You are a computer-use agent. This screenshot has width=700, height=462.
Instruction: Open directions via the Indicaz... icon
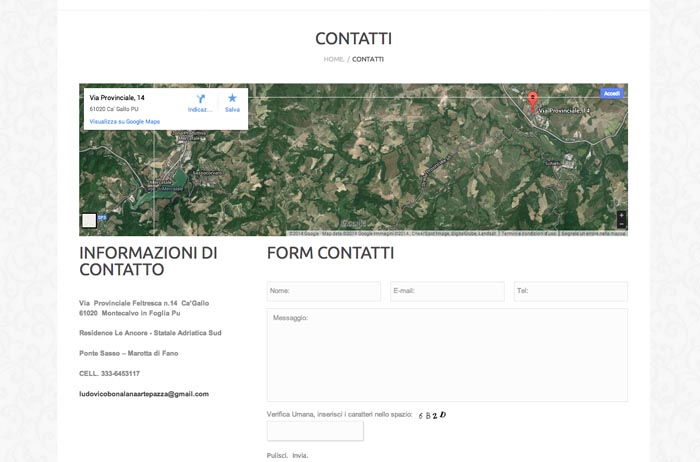pos(200,103)
